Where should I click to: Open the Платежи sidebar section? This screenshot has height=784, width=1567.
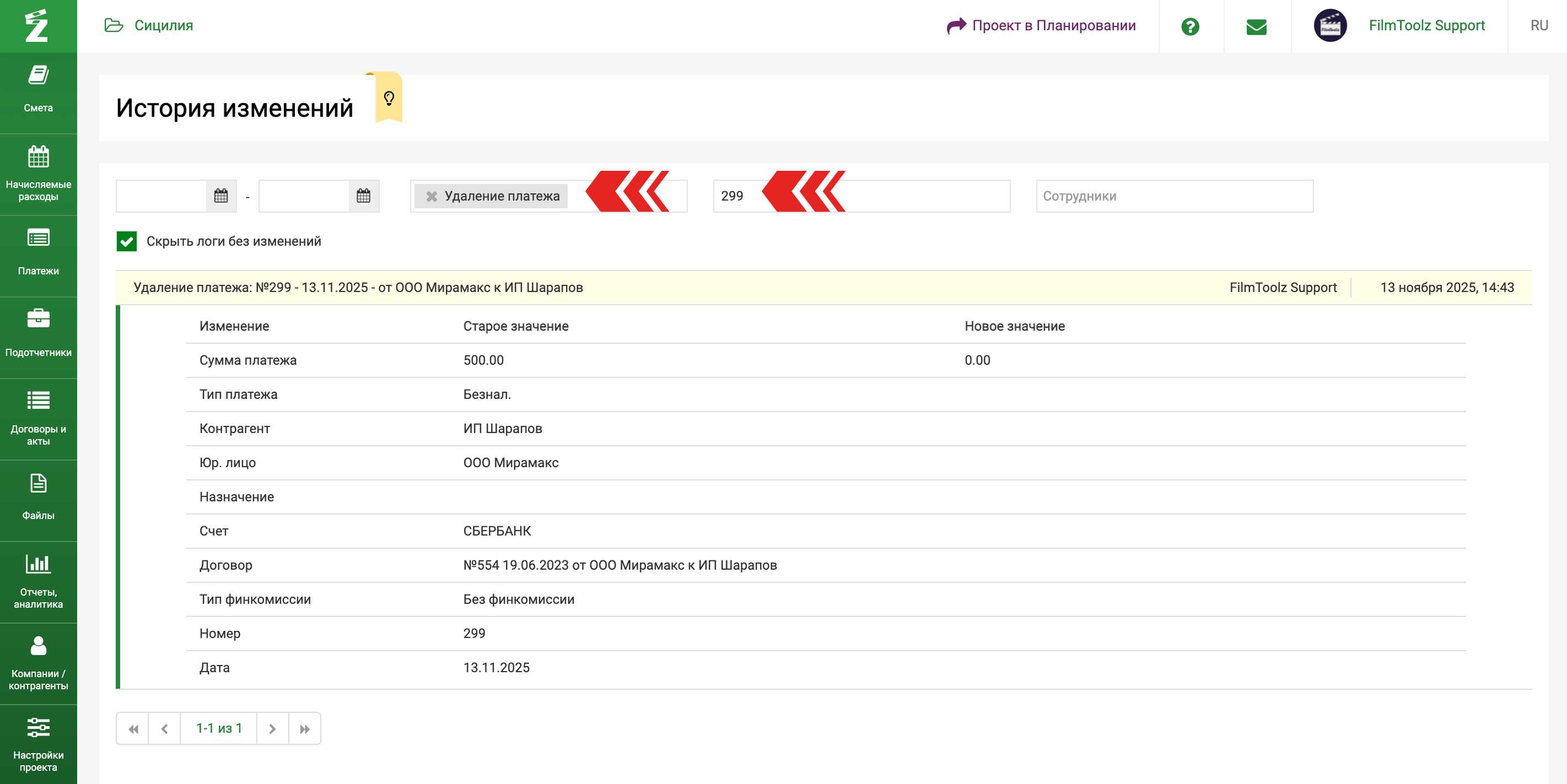tap(39, 256)
